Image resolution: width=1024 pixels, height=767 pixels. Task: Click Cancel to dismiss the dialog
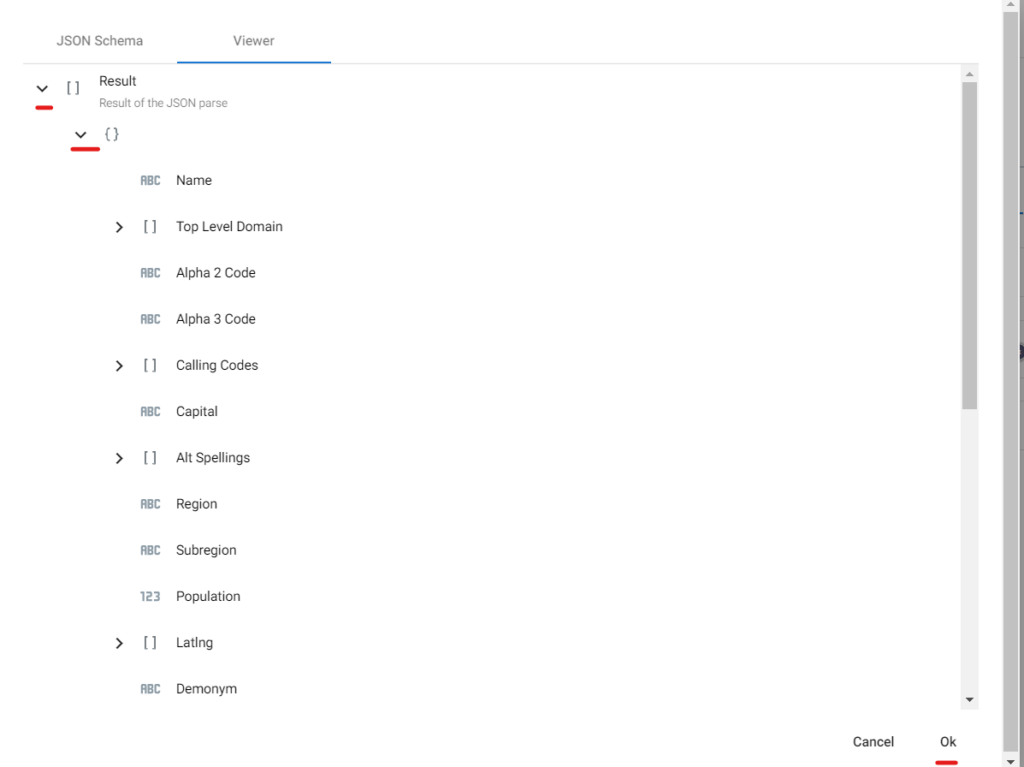click(x=872, y=741)
